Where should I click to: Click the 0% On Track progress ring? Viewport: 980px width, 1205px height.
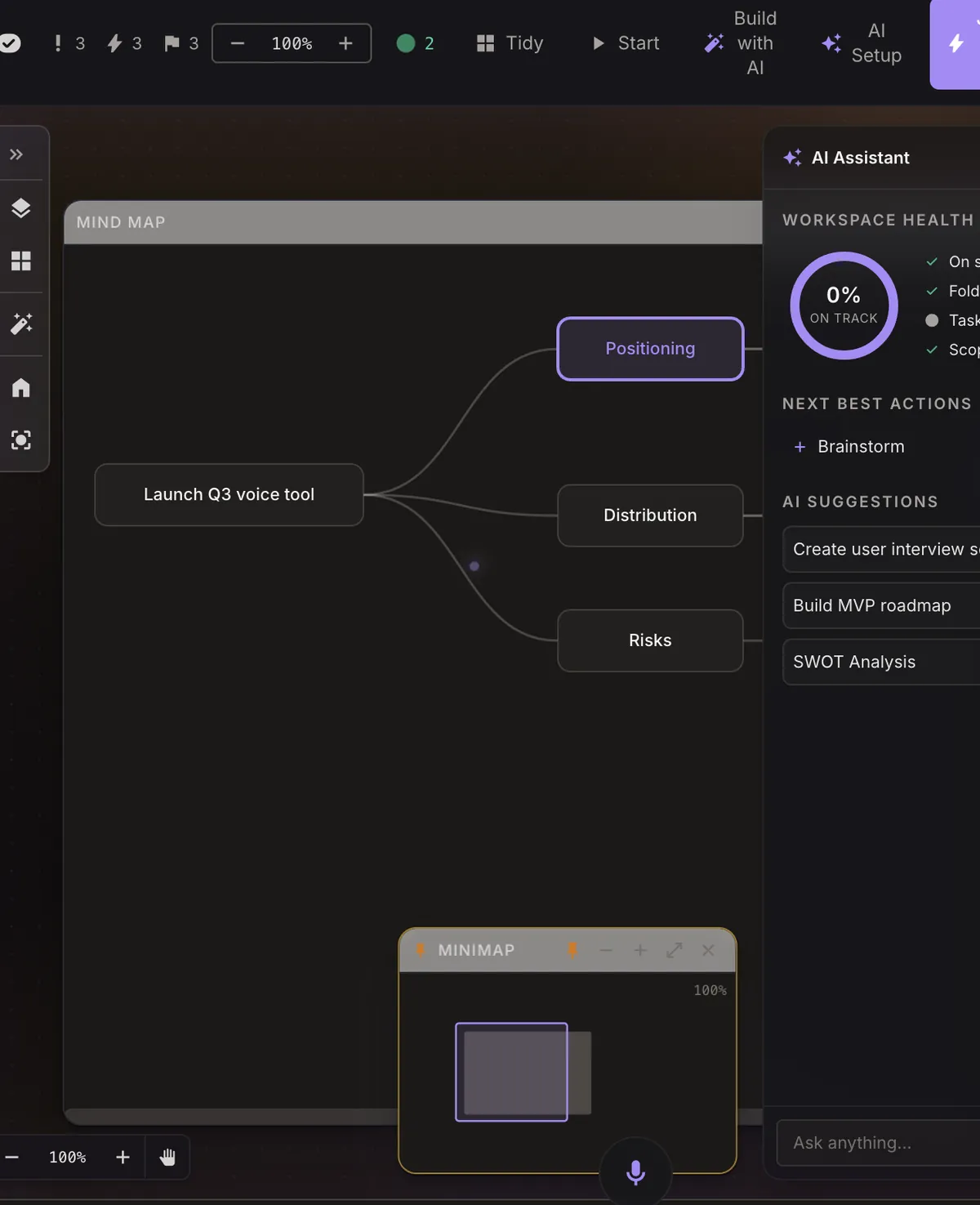[x=844, y=306]
